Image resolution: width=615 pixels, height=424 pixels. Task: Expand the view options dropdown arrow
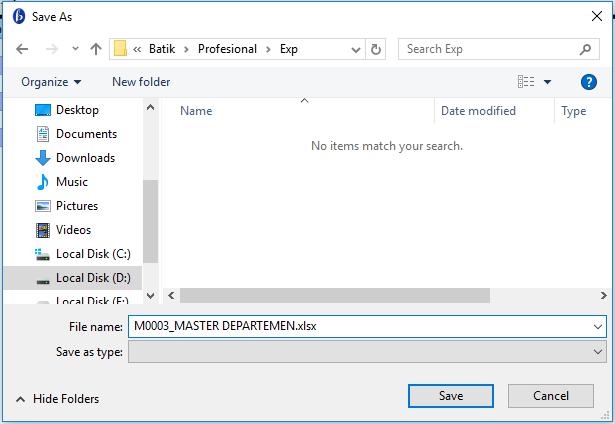(548, 82)
